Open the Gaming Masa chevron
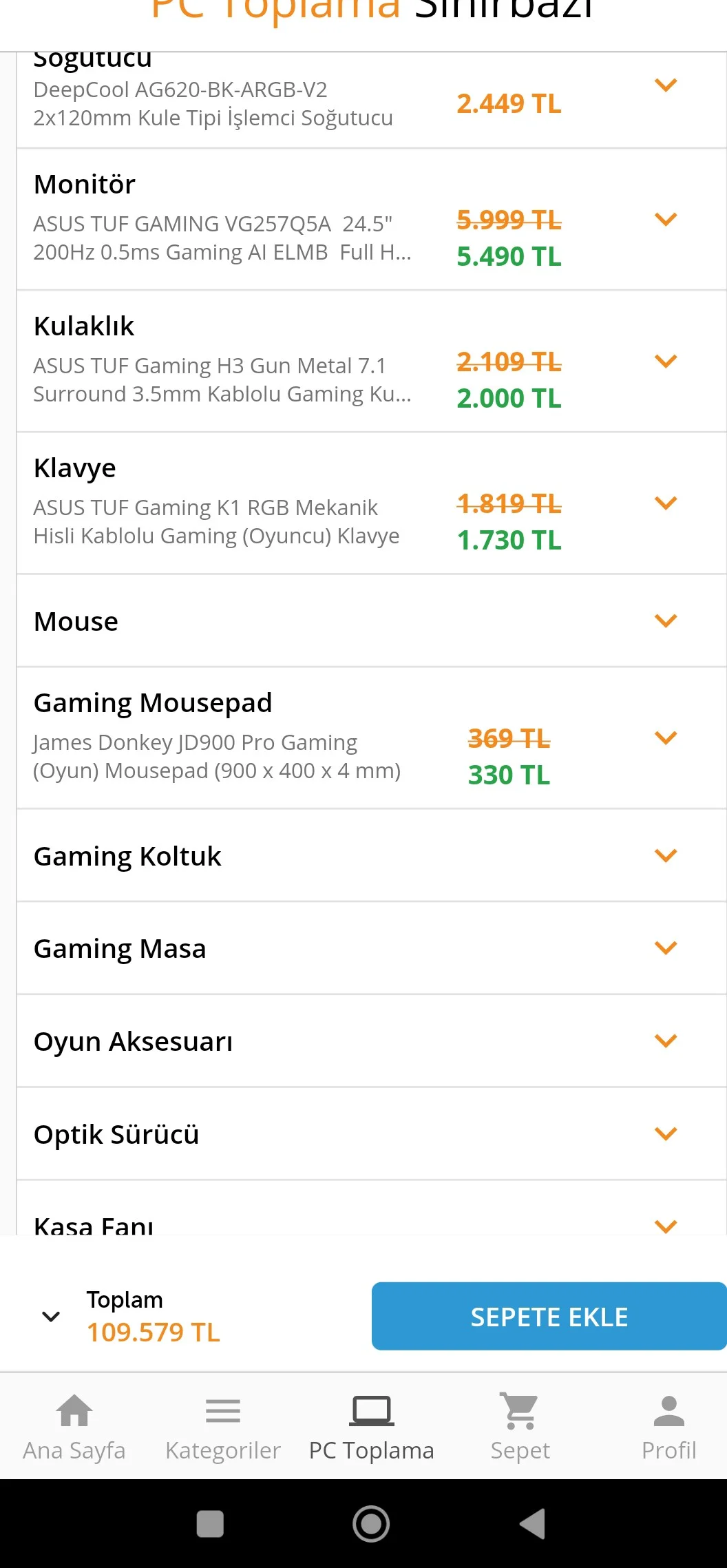Image resolution: width=727 pixels, height=1568 pixels. (x=666, y=948)
